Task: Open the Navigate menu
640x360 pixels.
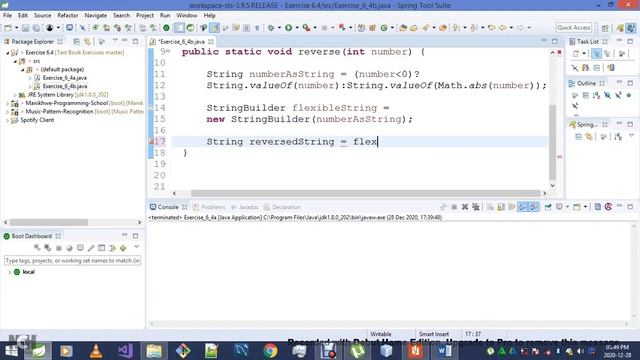Action: (96, 16)
